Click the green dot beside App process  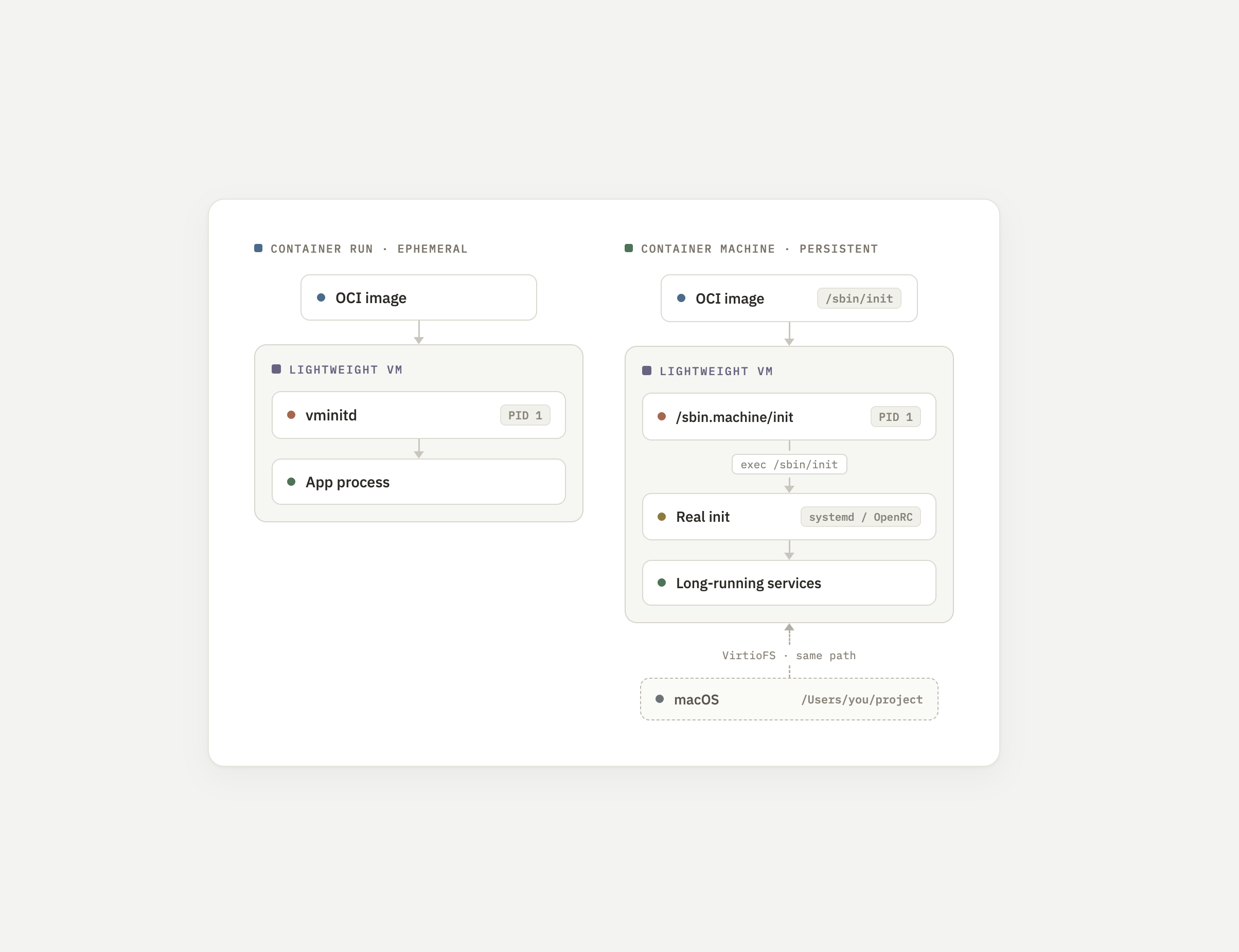(291, 482)
